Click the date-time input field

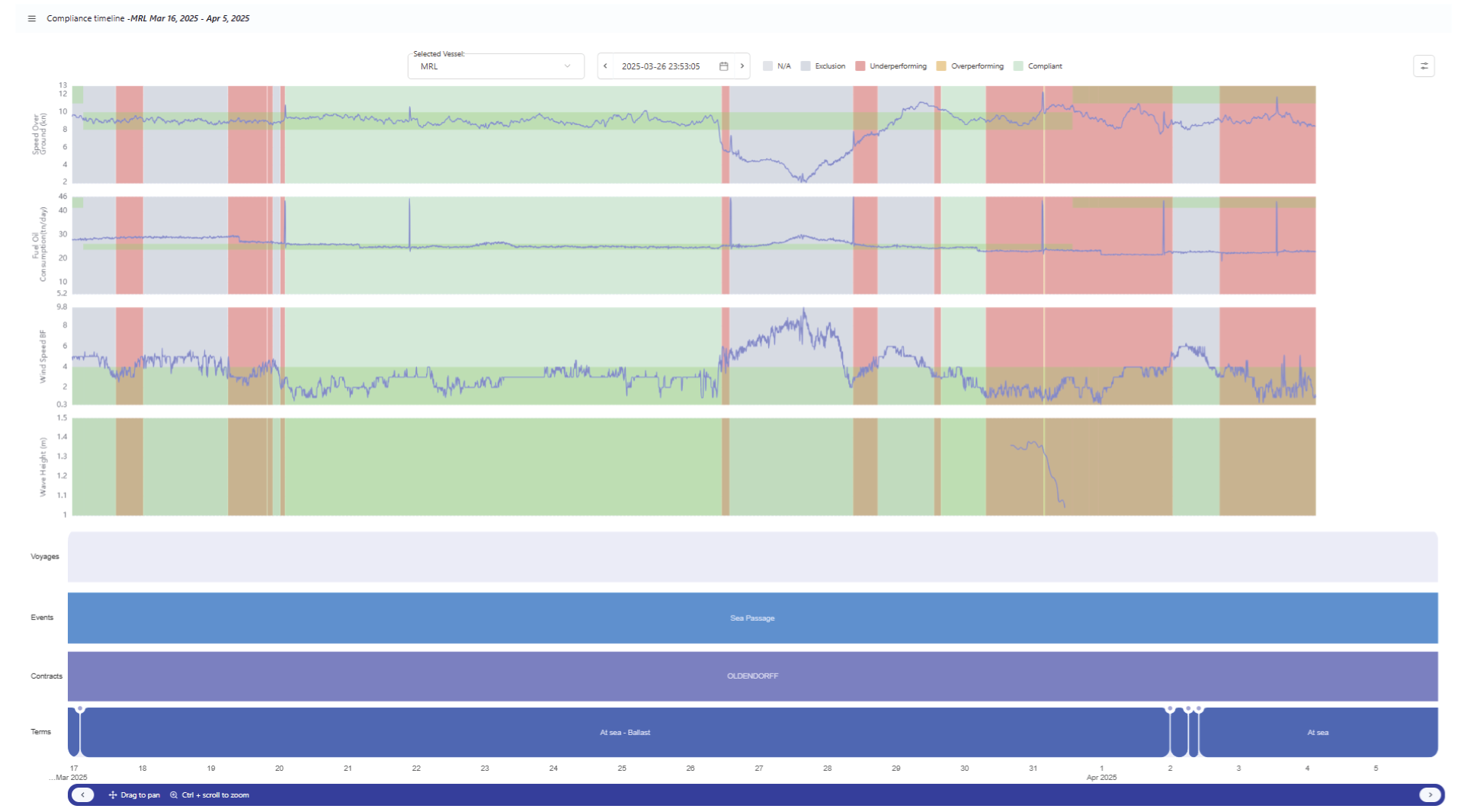661,66
